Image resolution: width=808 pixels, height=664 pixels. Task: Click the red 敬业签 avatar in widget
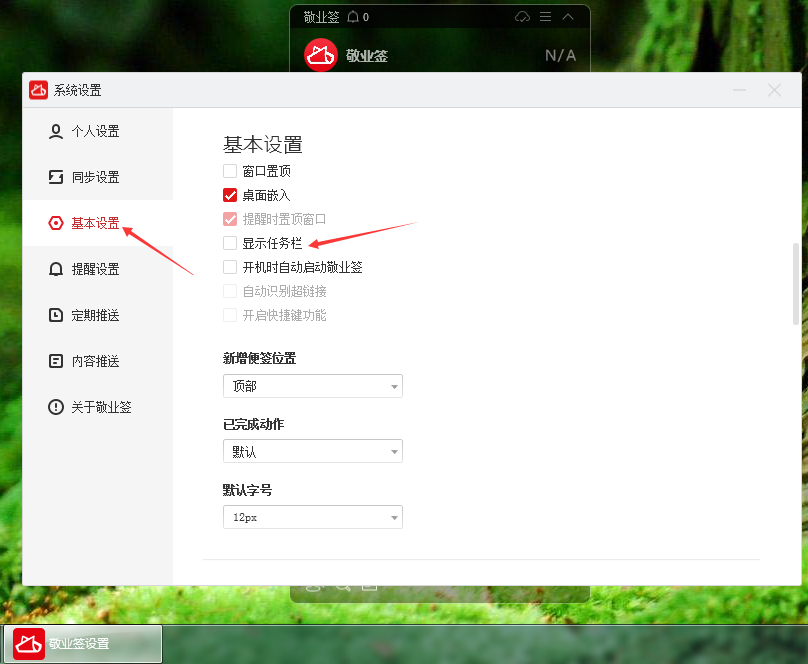pyautogui.click(x=321, y=55)
